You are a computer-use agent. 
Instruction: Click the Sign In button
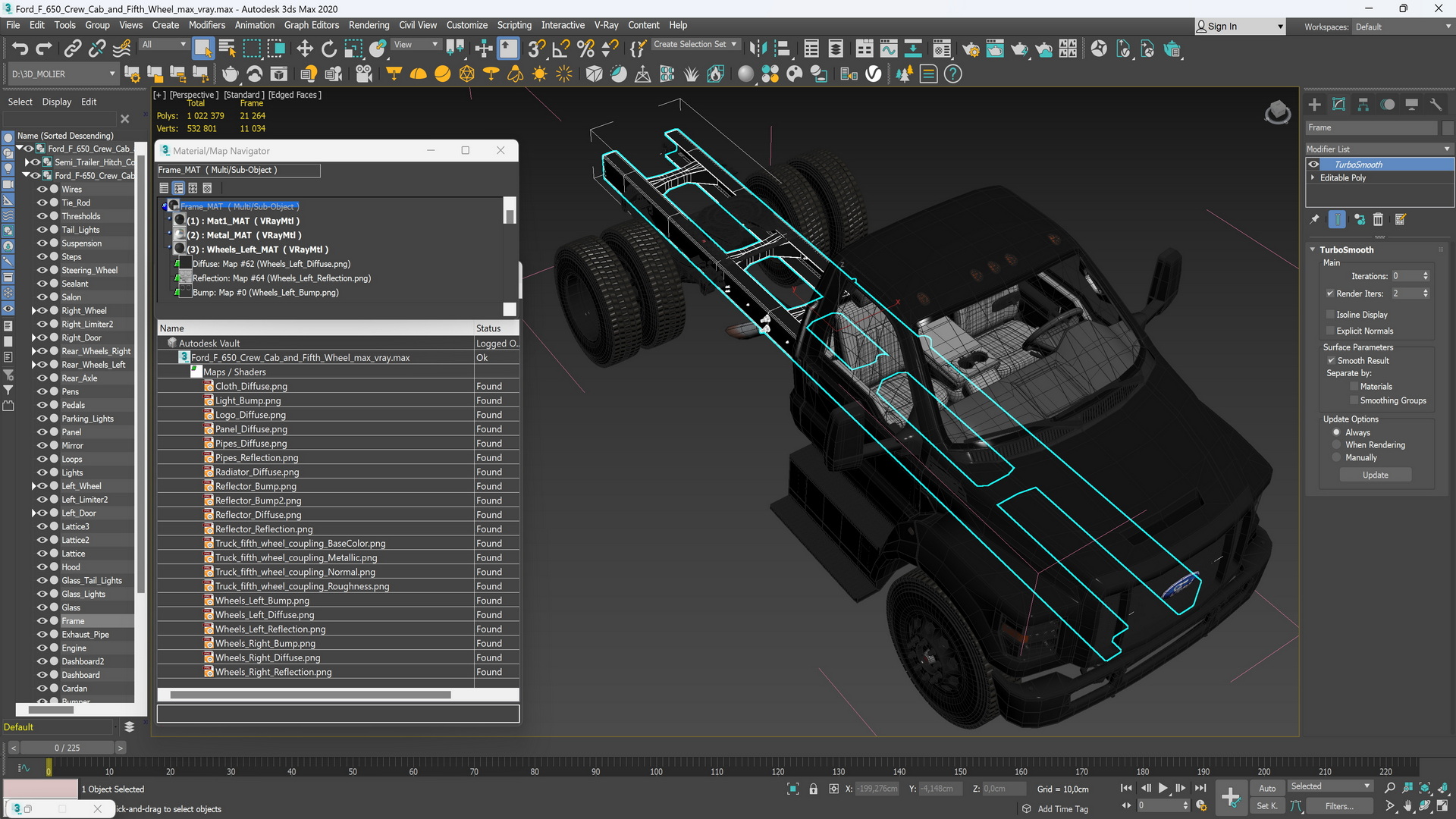[1240, 27]
